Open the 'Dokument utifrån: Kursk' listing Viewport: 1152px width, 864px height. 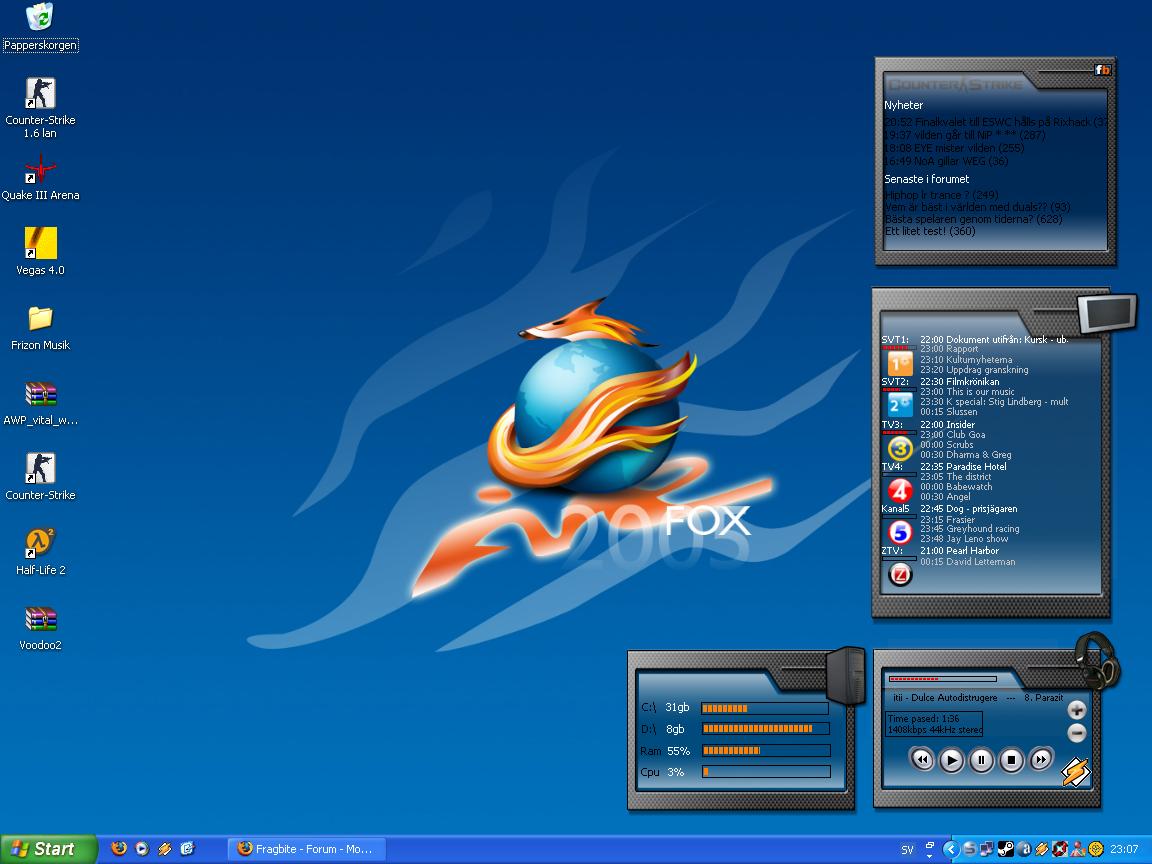pyautogui.click(x=994, y=339)
